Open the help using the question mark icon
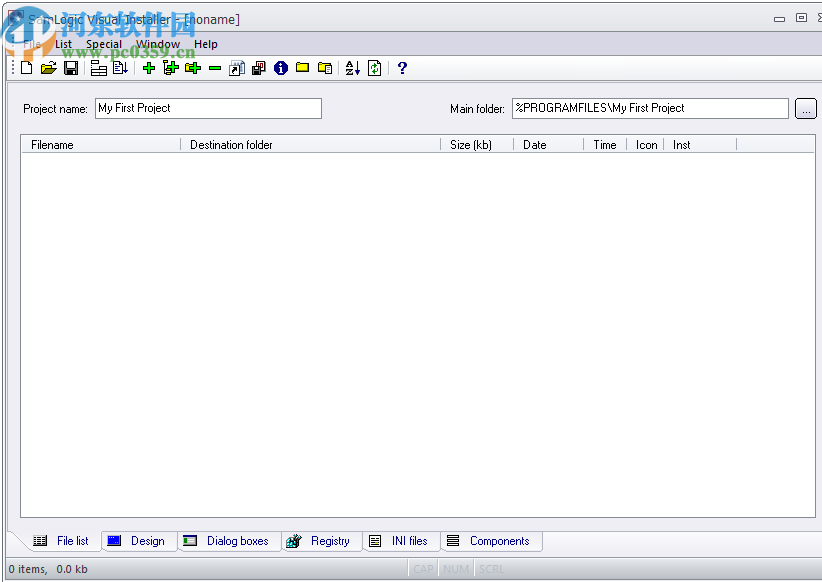The width and height of the screenshot is (822, 582). (401, 68)
